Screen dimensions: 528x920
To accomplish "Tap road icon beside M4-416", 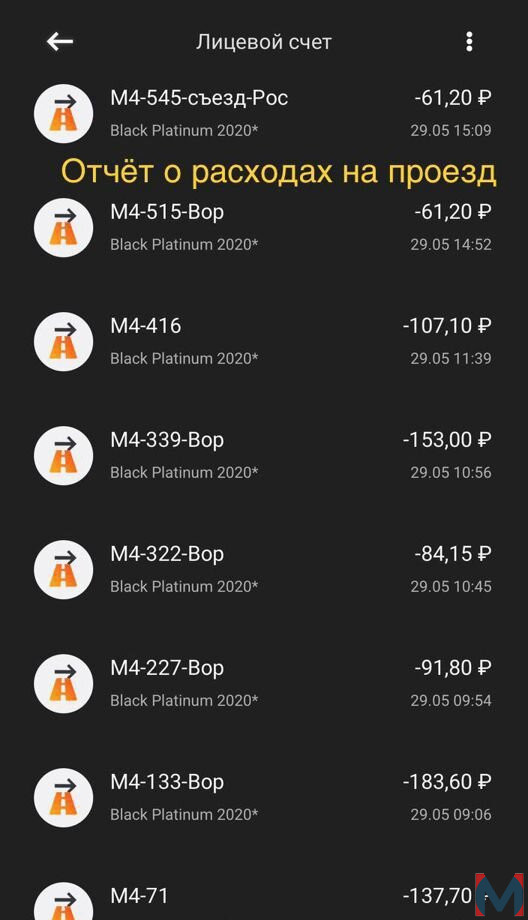I will click(63, 341).
